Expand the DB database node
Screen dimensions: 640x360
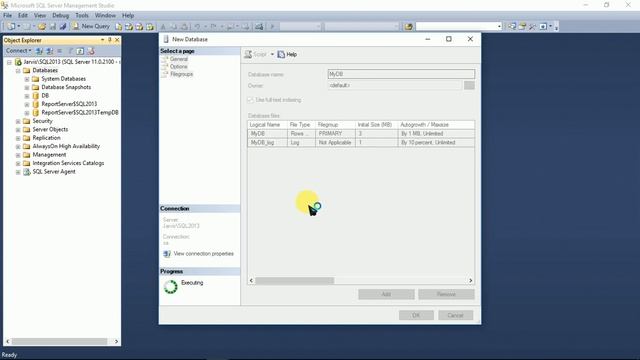tap(27, 96)
